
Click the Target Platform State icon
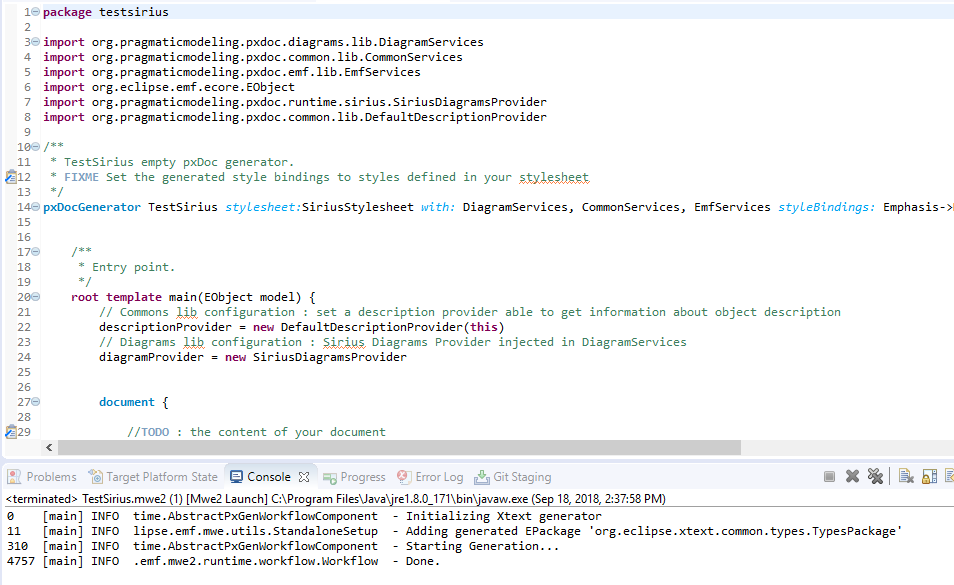96,477
